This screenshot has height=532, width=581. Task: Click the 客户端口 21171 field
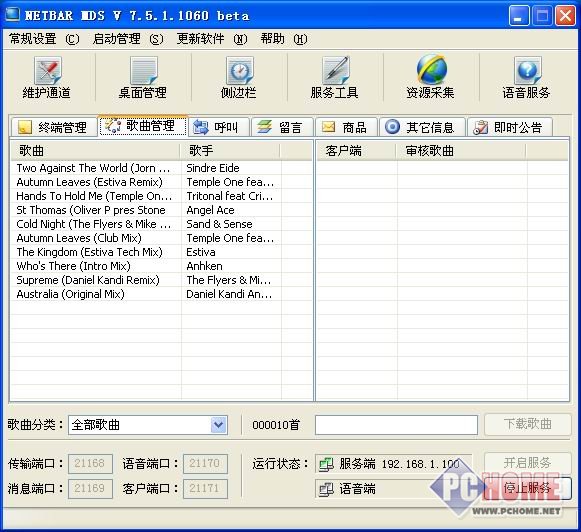click(x=205, y=489)
